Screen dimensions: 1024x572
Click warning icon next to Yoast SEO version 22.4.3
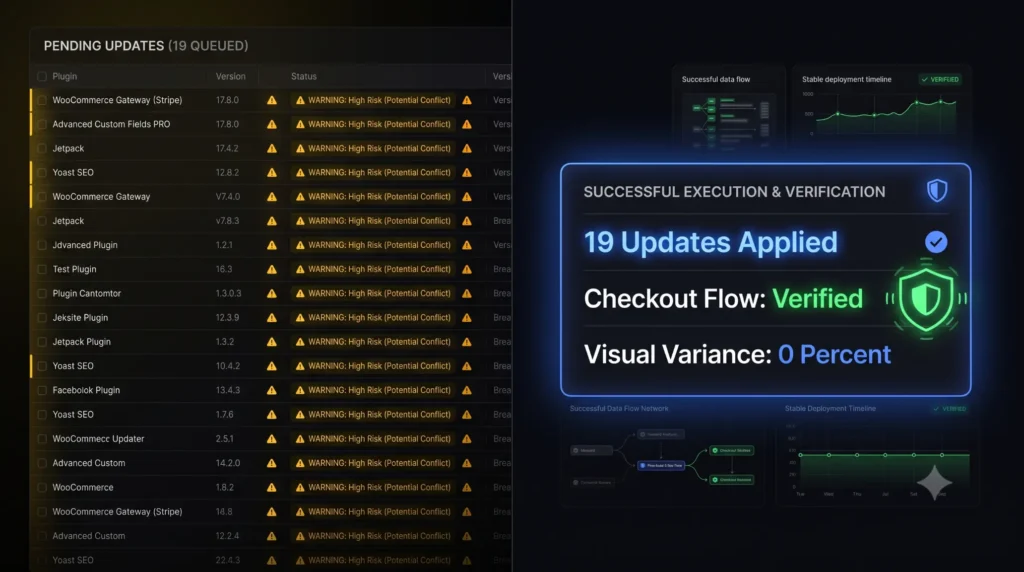(272, 560)
